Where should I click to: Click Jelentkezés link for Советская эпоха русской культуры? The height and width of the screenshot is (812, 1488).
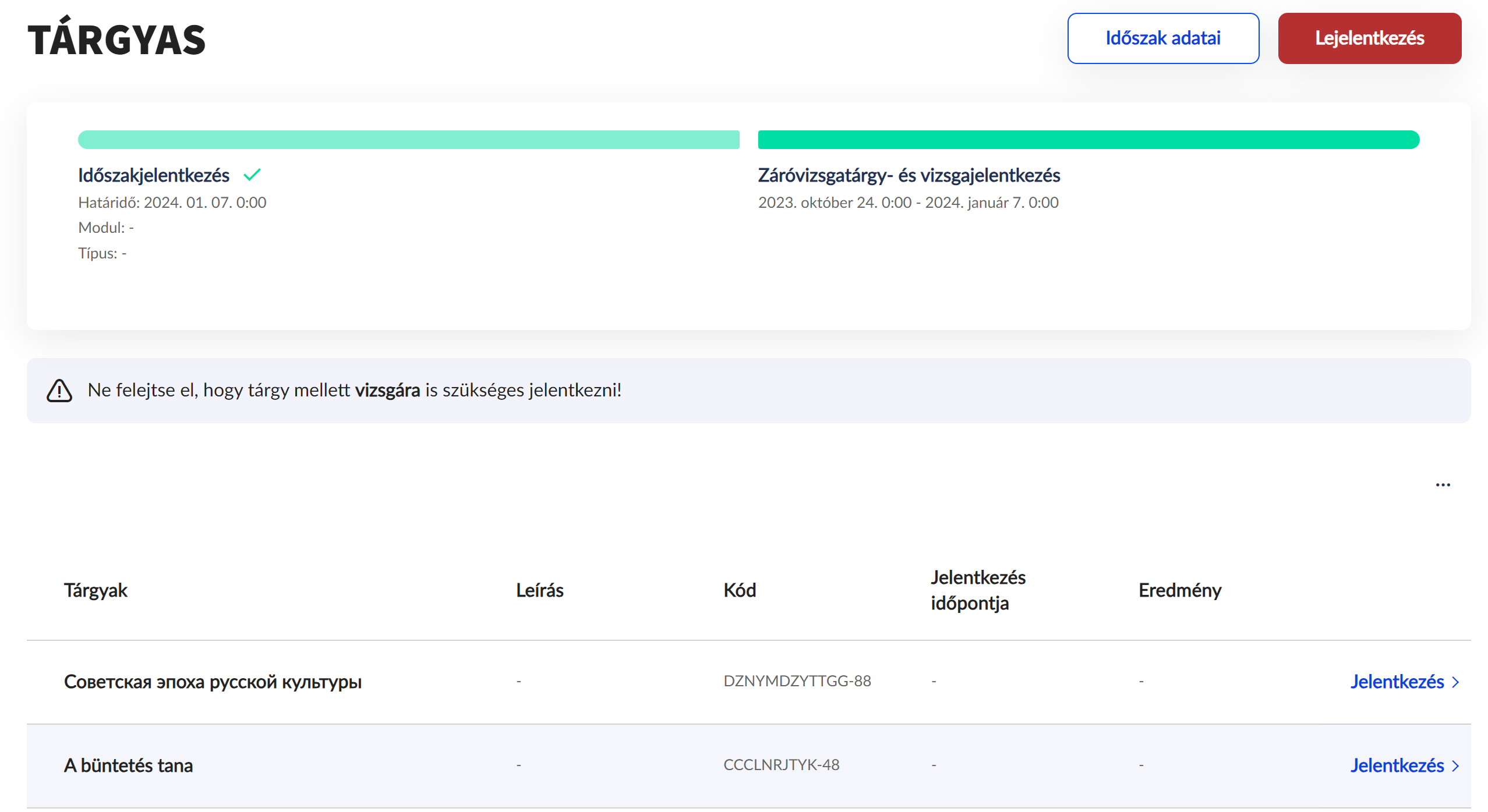(x=1397, y=682)
